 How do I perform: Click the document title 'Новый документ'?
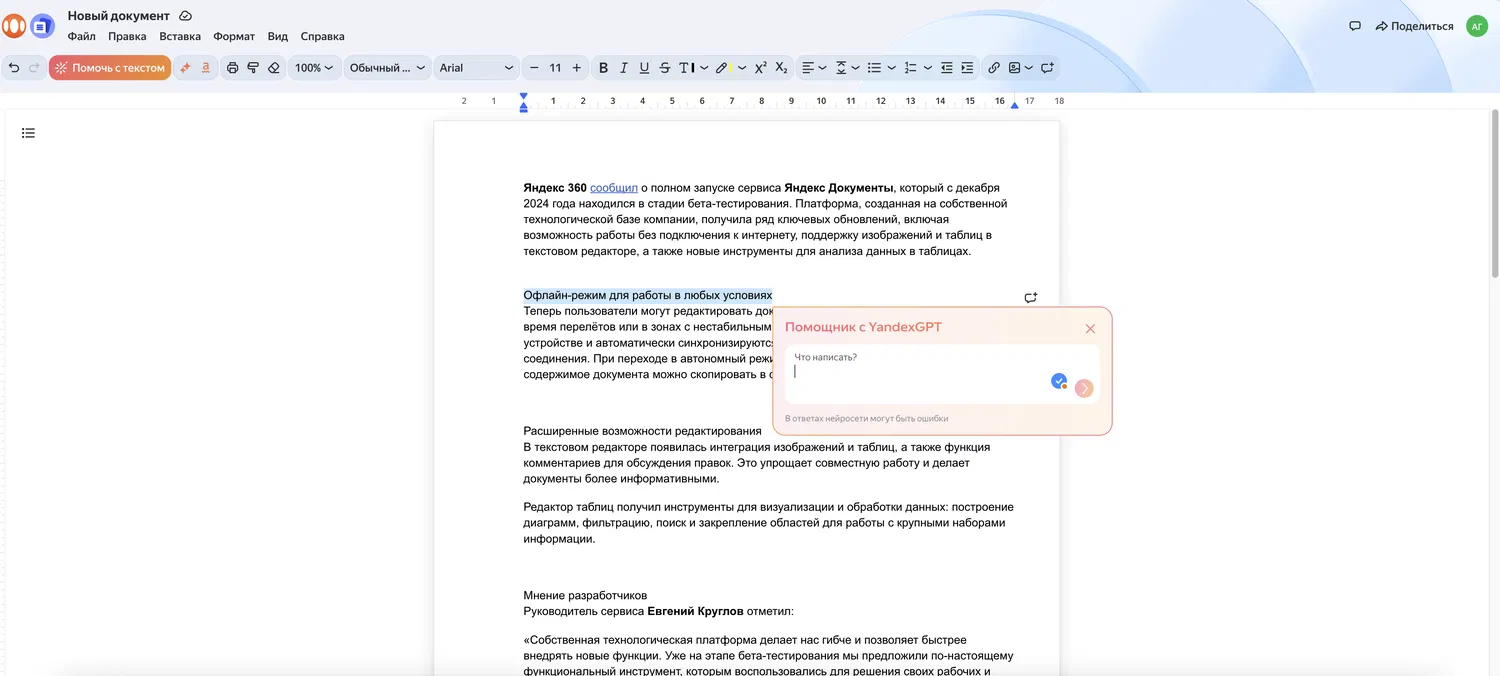(x=119, y=16)
